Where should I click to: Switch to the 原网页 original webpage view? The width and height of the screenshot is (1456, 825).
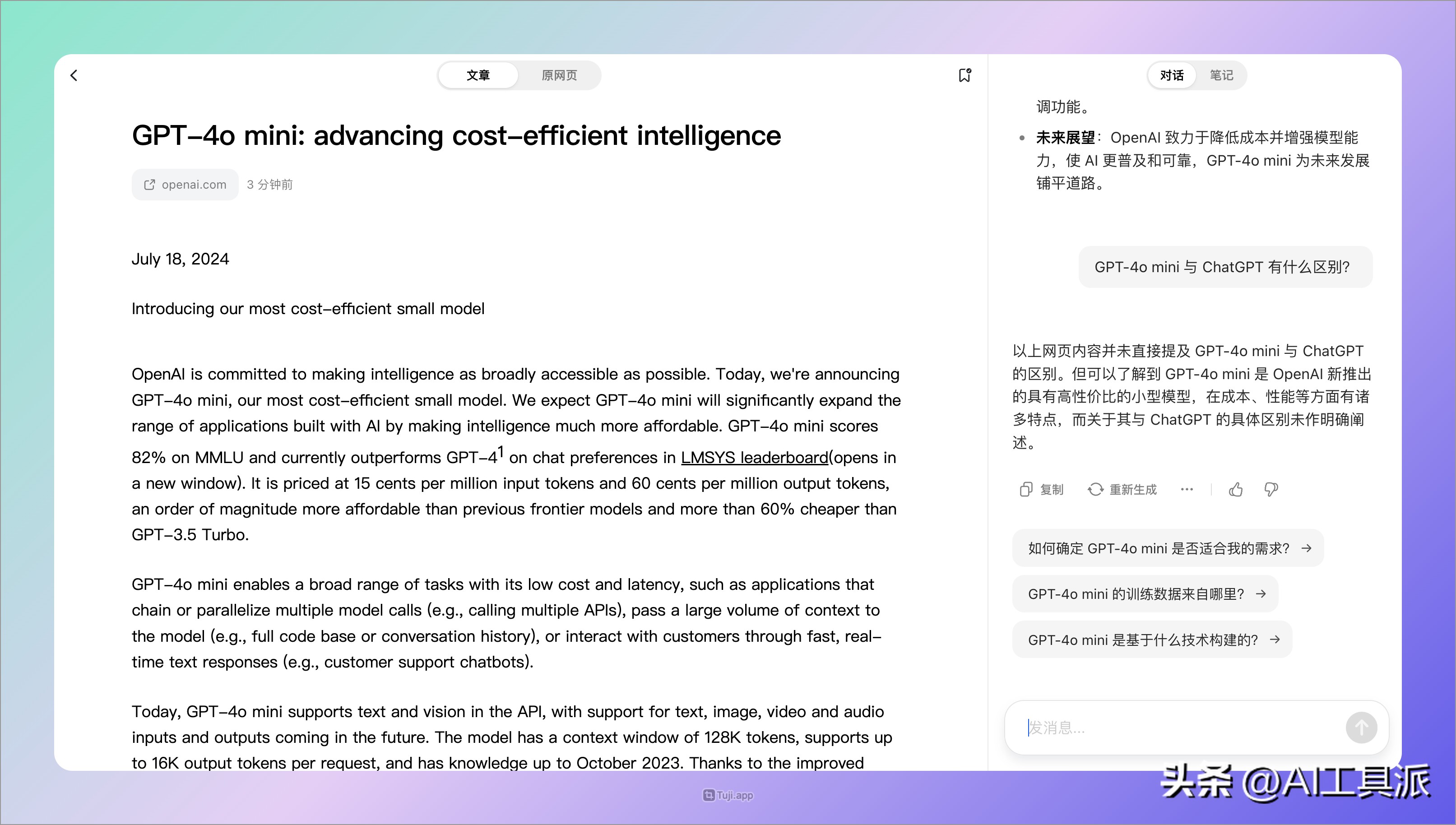[559, 75]
